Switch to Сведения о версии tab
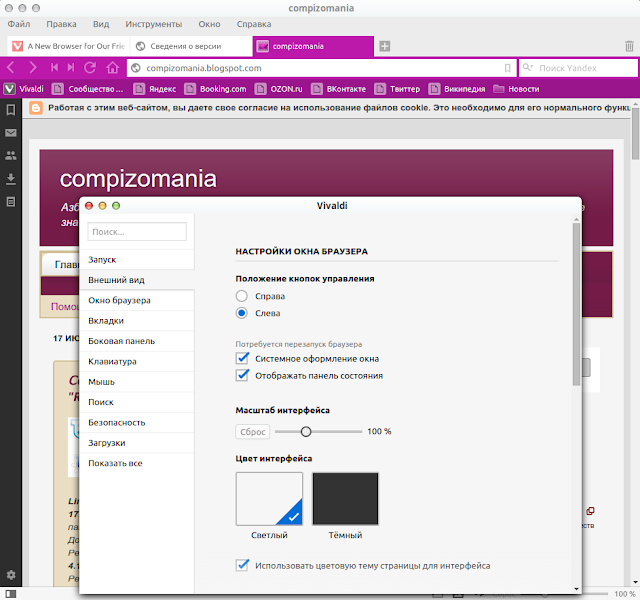The width and height of the screenshot is (640, 600). [191, 46]
